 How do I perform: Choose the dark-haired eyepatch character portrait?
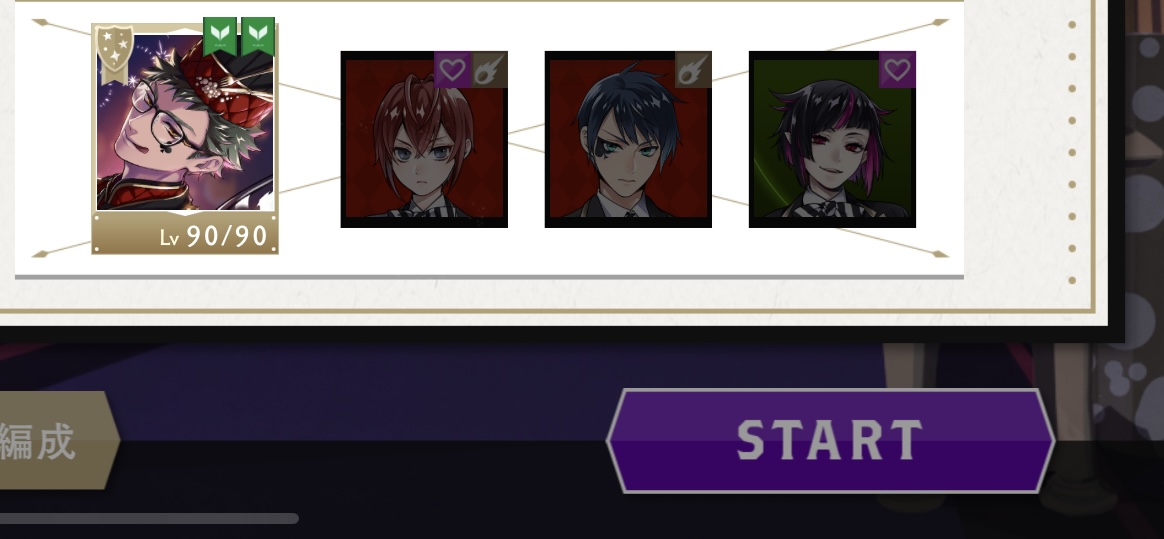(628, 140)
